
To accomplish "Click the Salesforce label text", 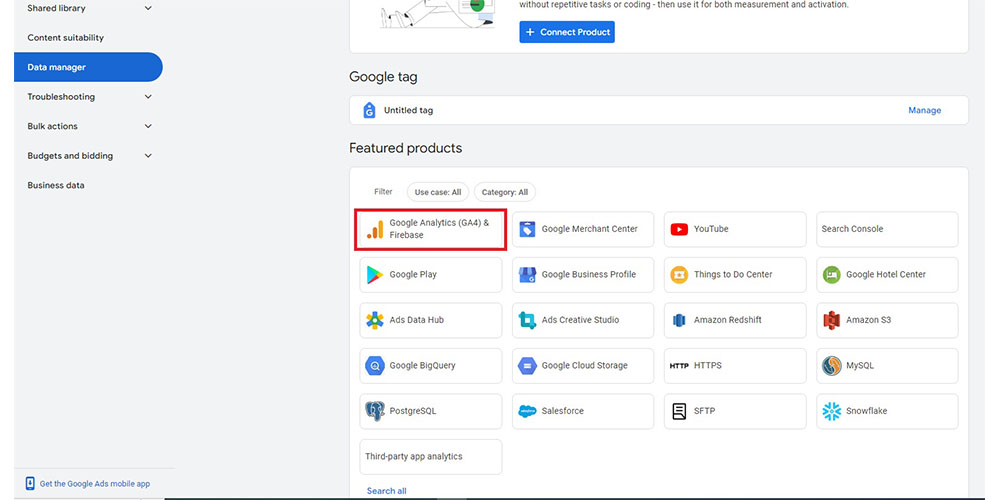I will (562, 411).
